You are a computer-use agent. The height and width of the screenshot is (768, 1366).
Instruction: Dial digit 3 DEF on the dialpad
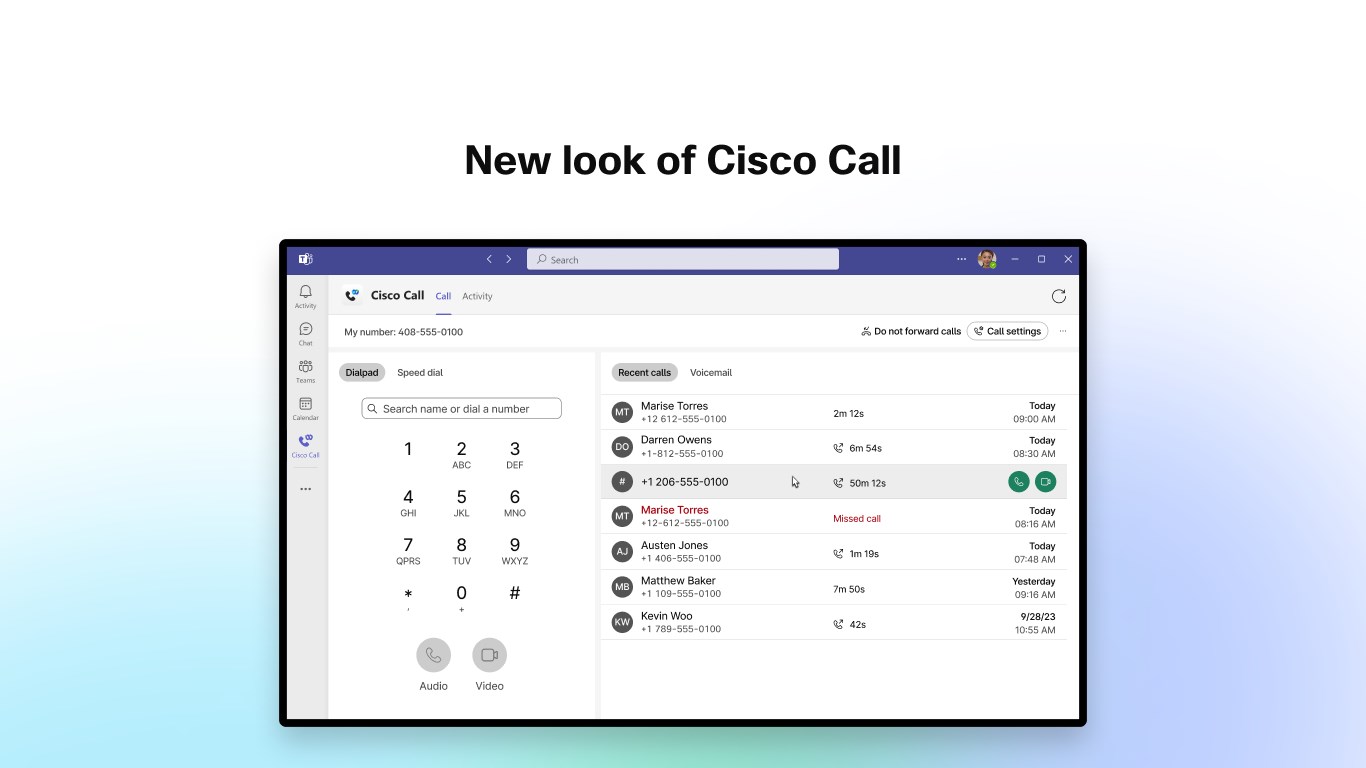(514, 454)
